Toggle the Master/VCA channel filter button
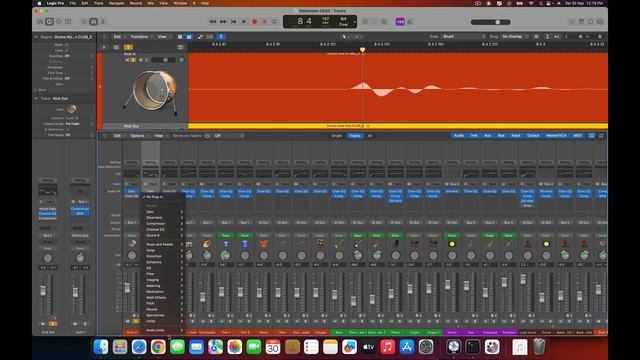640x360 pixels. [x=556, y=136]
